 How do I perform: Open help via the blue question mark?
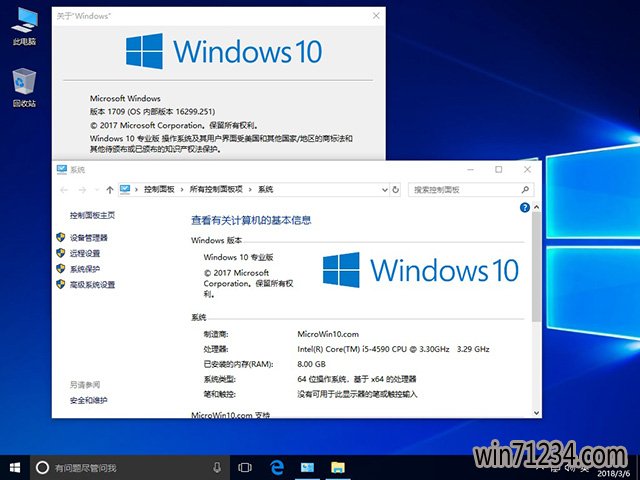click(x=524, y=208)
